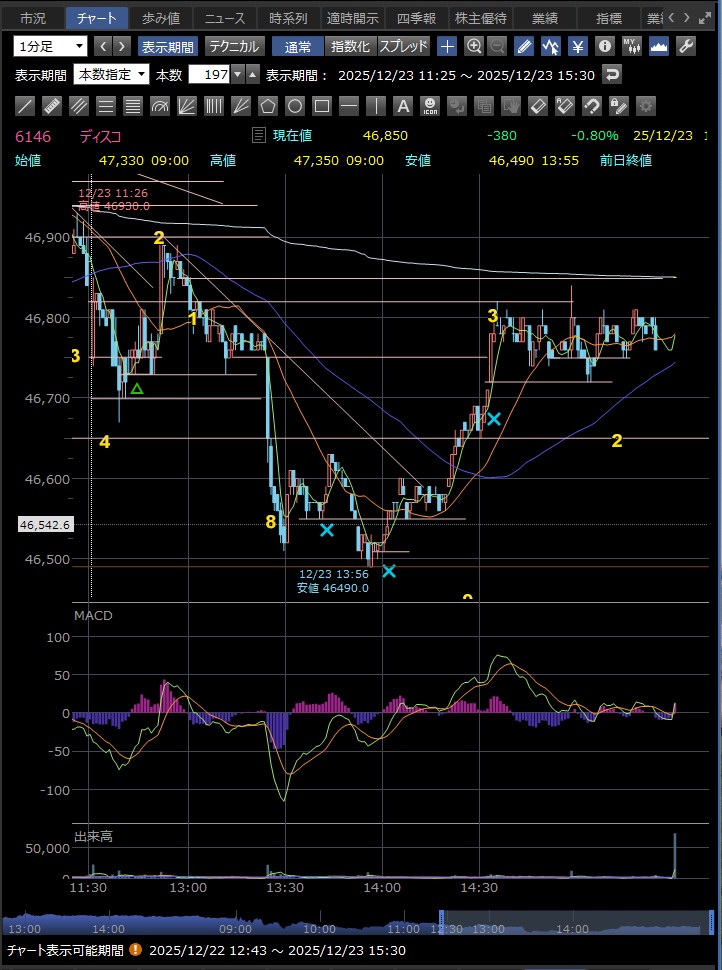This screenshot has height=970, width=722.
Task: Open the 1分足 timeframe dropdown
Action: 50,46
